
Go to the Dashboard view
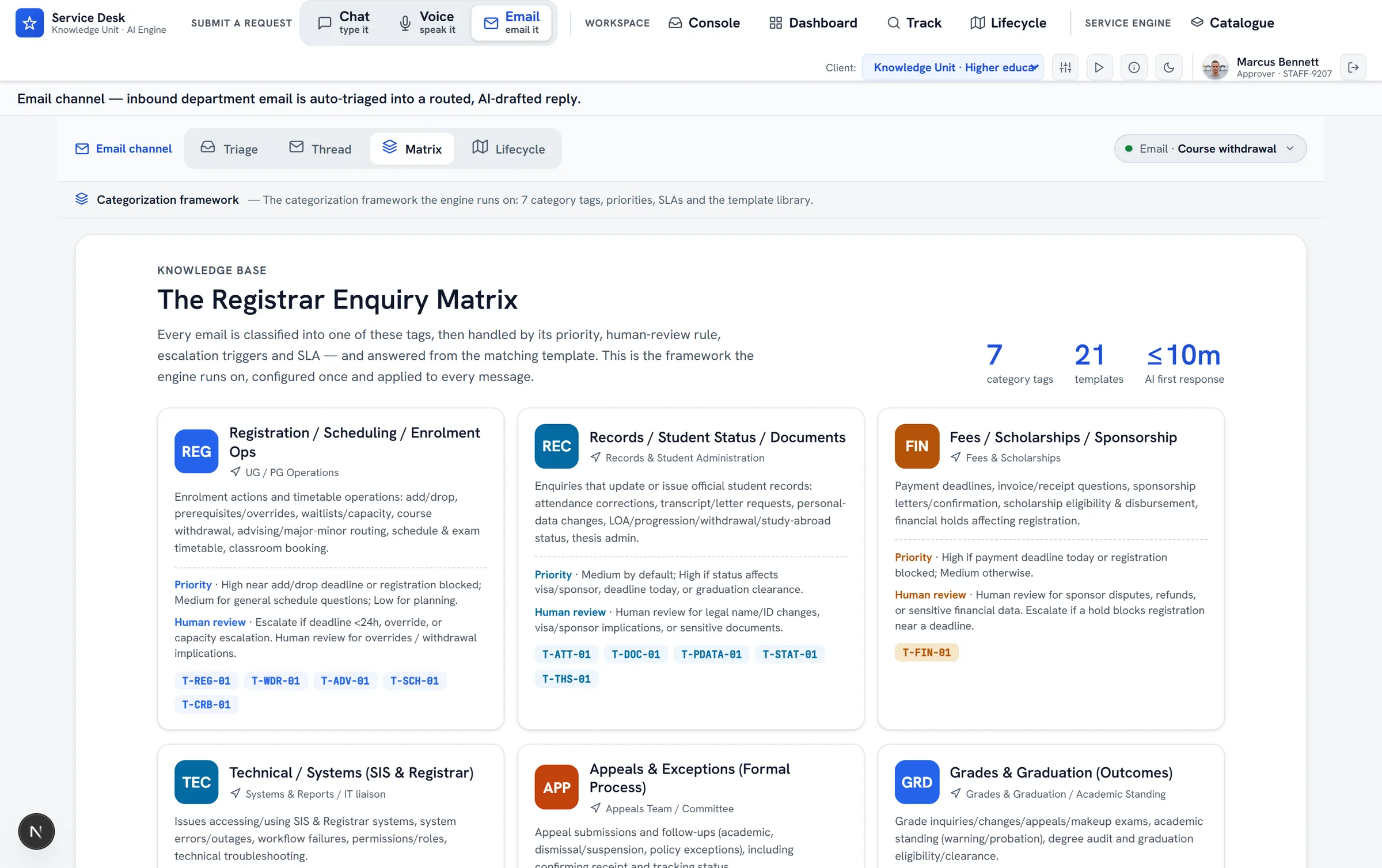click(x=813, y=23)
